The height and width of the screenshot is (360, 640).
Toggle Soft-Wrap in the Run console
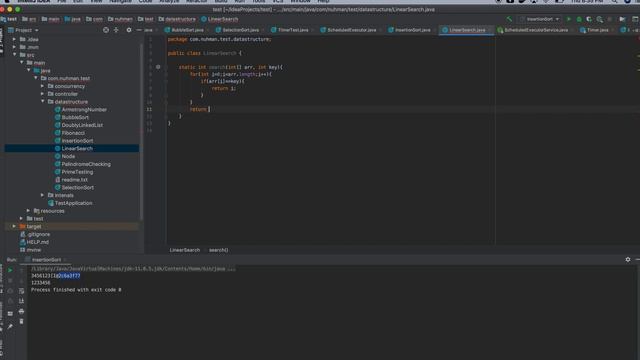21,291
